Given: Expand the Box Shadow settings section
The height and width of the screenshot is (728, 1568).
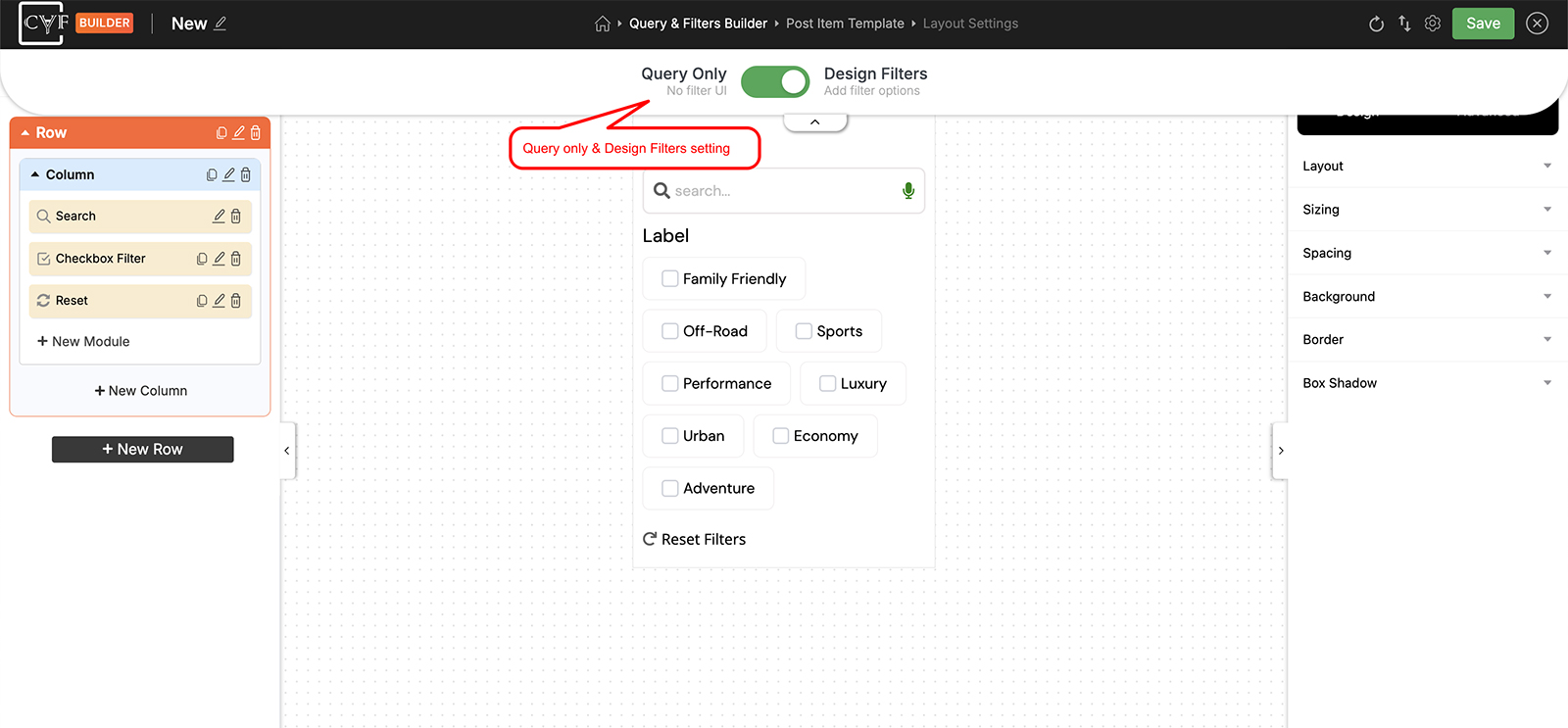Looking at the screenshot, I should pyautogui.click(x=1427, y=383).
